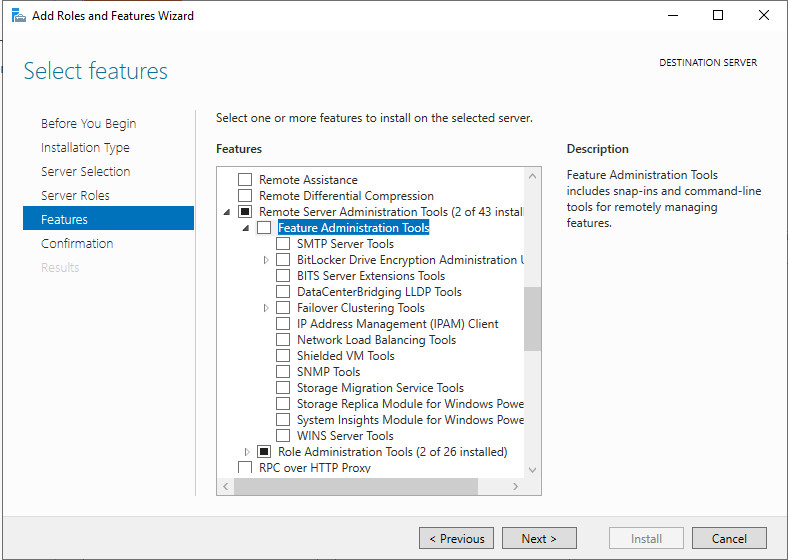Click the features list vertical scrollbar thumb

(532, 318)
